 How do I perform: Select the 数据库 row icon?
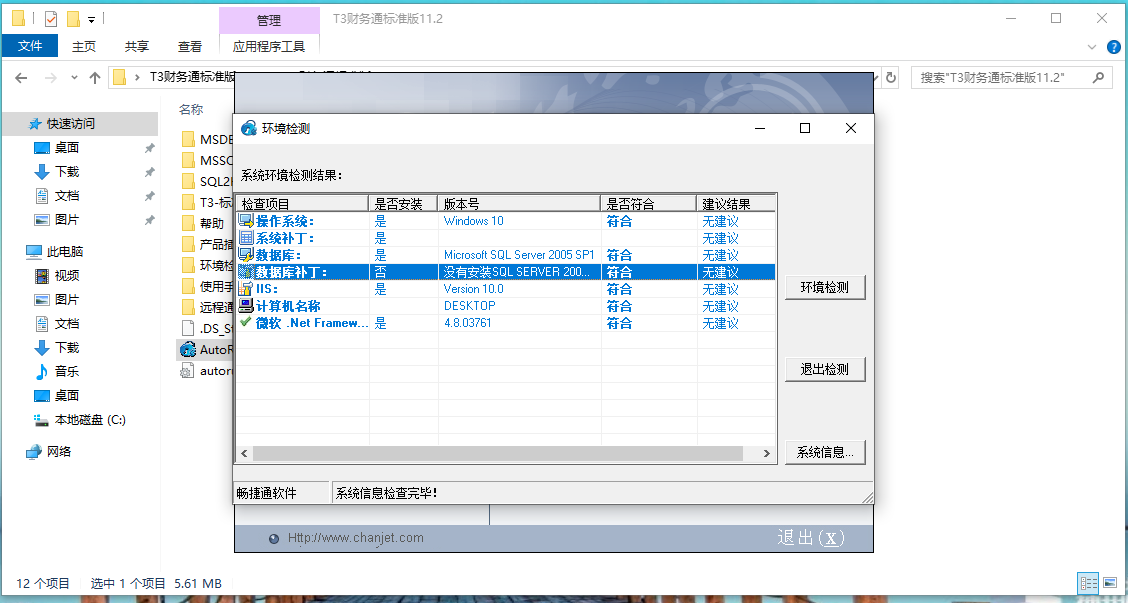tap(246, 255)
